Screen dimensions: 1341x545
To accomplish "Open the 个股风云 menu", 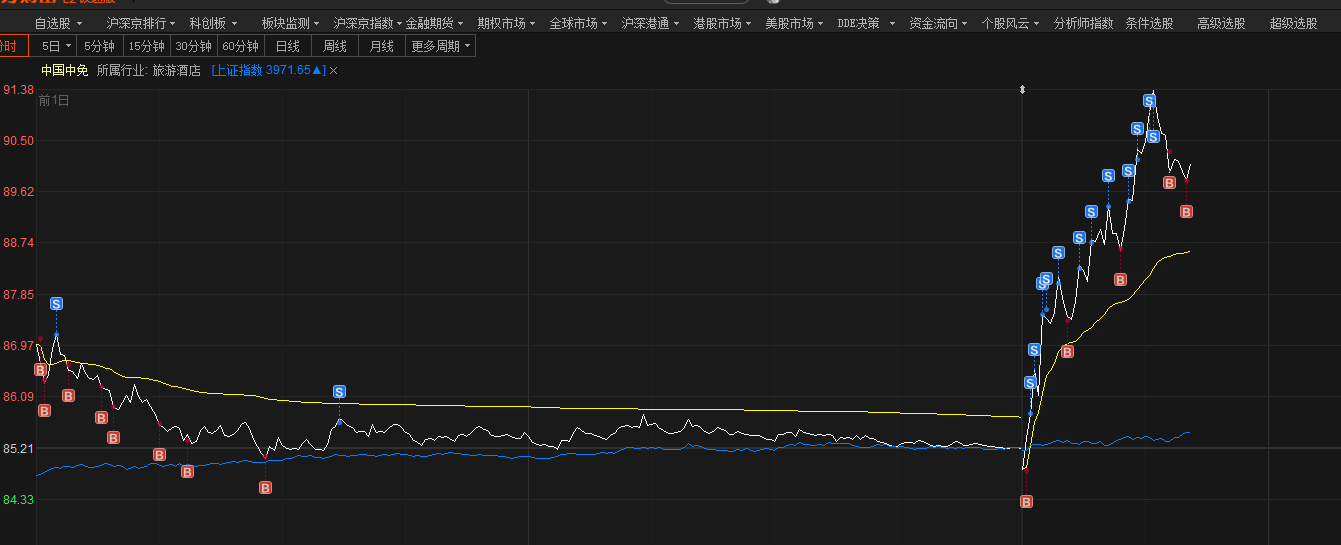I will (1011, 23).
